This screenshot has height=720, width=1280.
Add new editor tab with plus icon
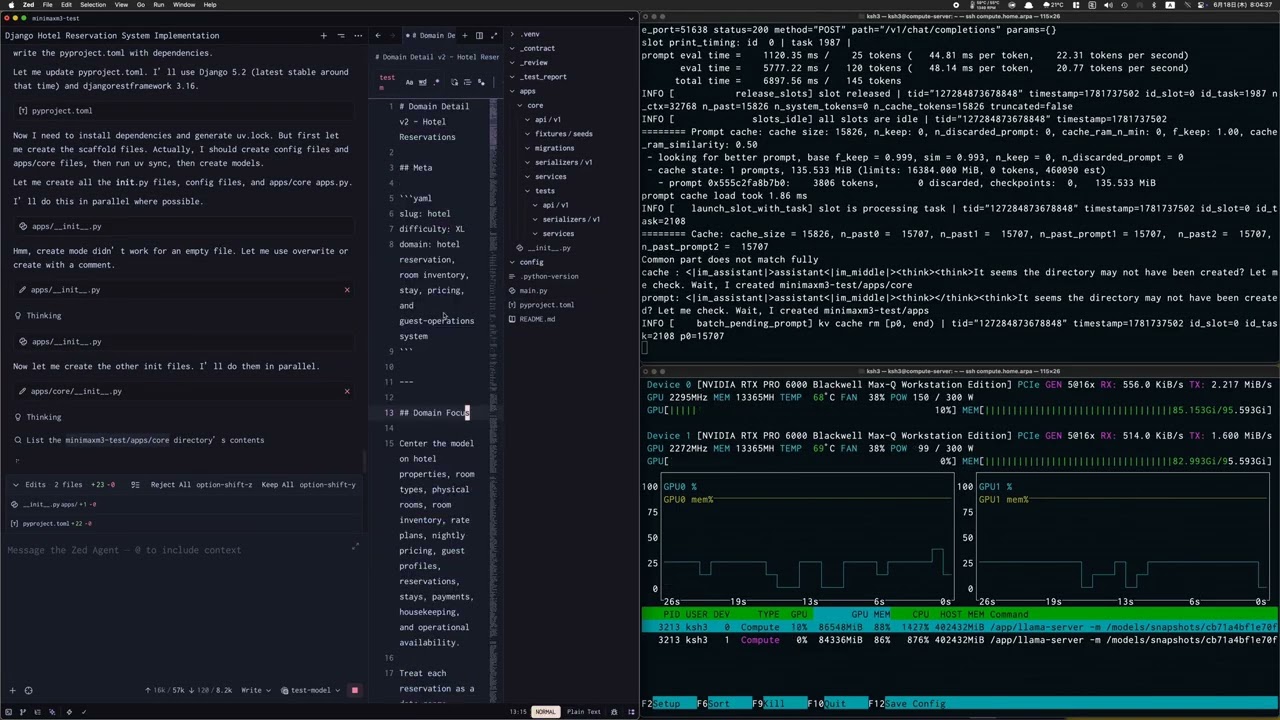coord(466,35)
